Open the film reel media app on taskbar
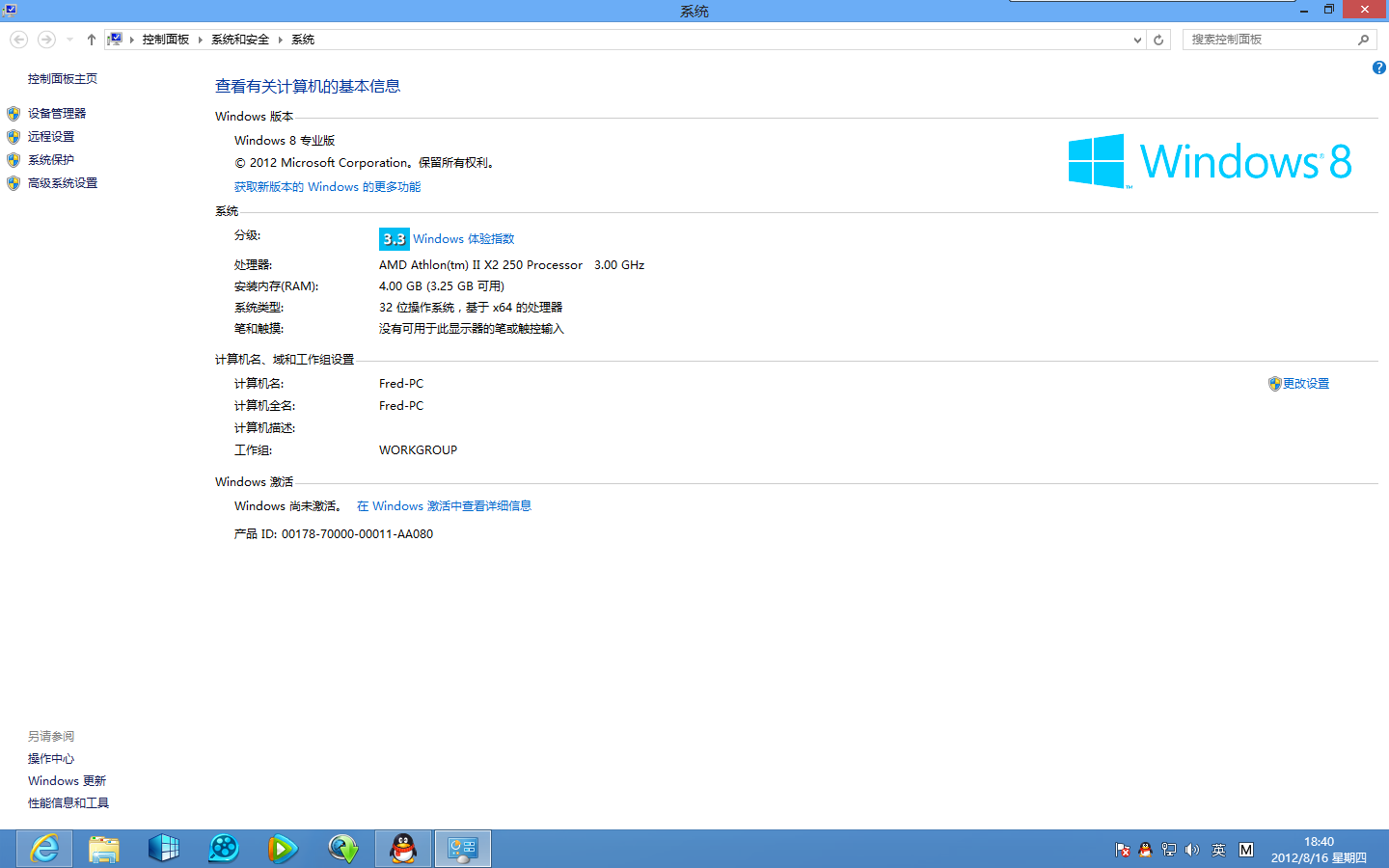 pyautogui.click(x=224, y=849)
